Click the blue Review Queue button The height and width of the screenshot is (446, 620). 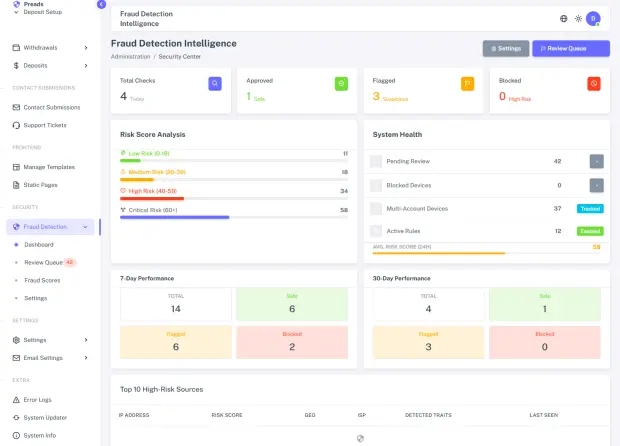[571, 49]
